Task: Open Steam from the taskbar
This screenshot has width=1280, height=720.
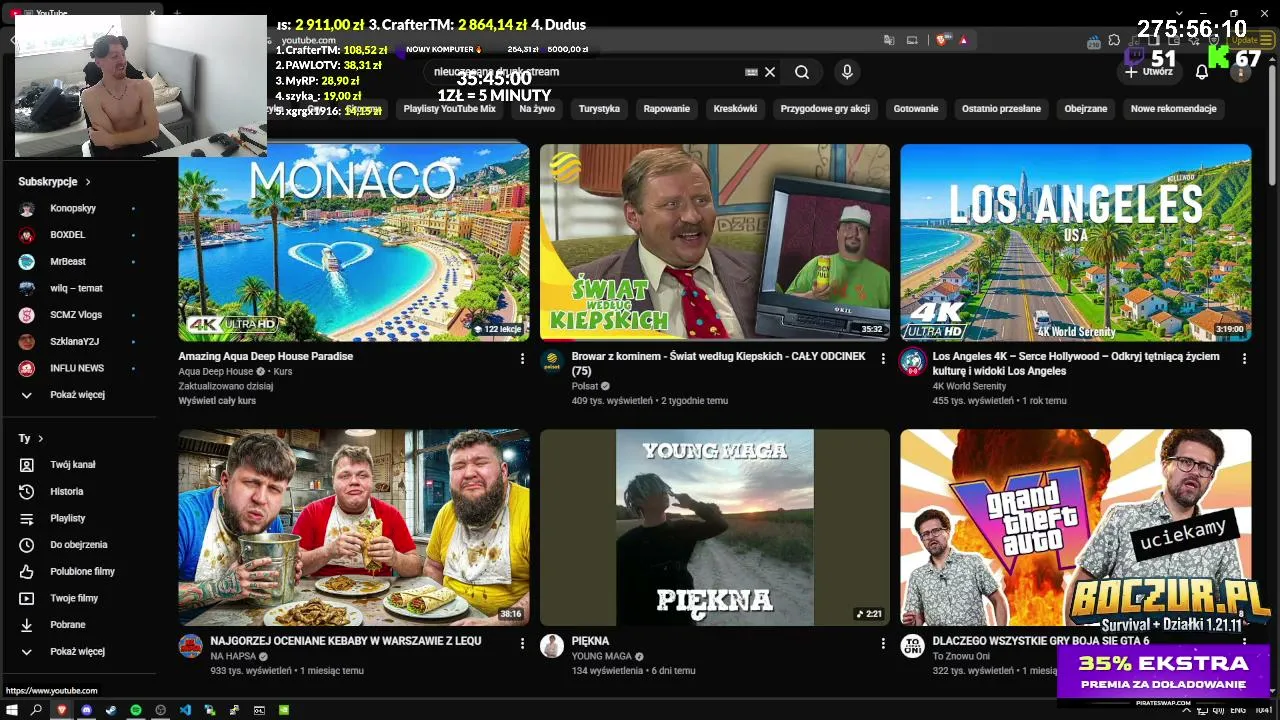Action: [111, 710]
